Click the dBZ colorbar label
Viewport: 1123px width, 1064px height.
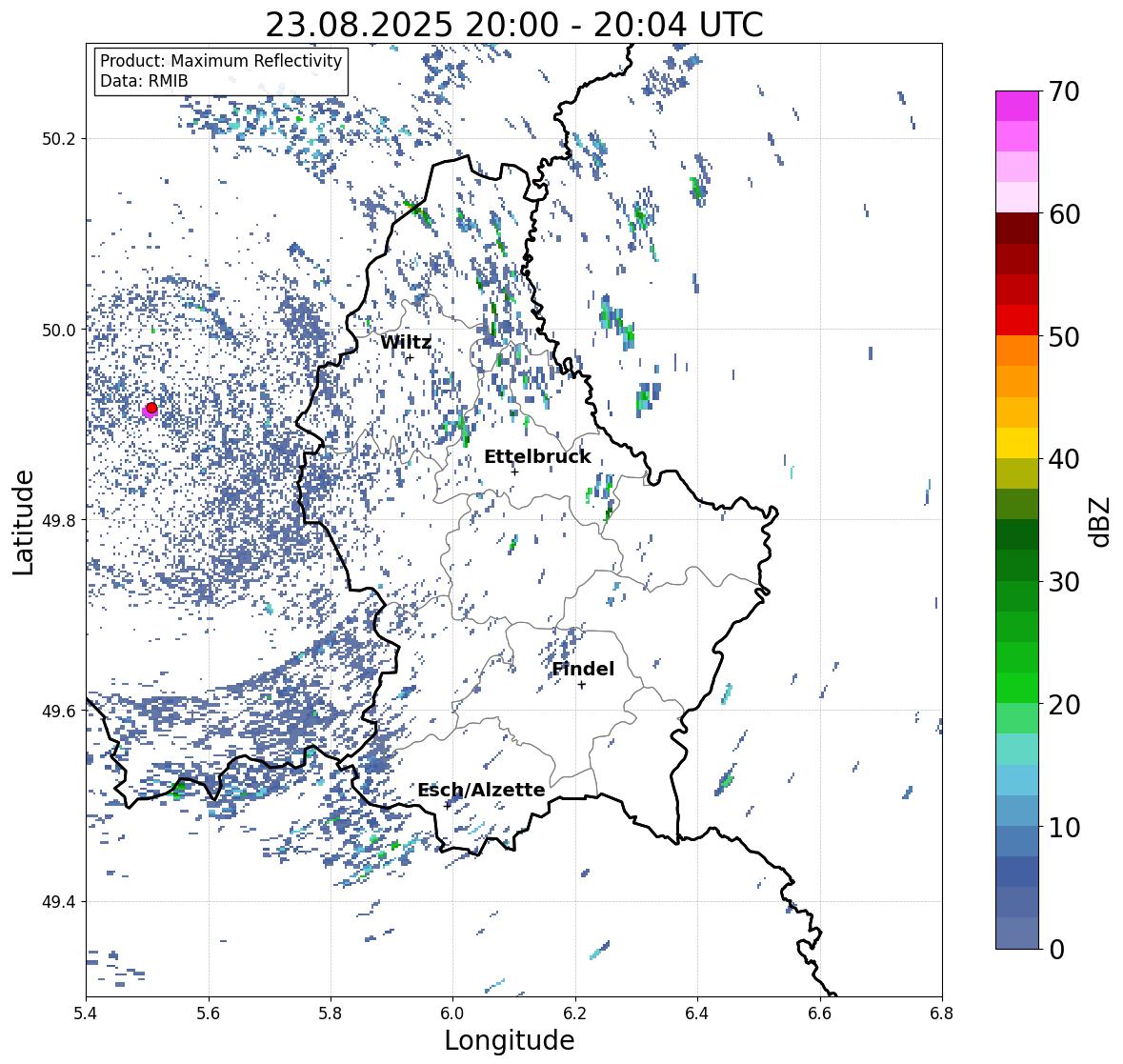click(1100, 521)
